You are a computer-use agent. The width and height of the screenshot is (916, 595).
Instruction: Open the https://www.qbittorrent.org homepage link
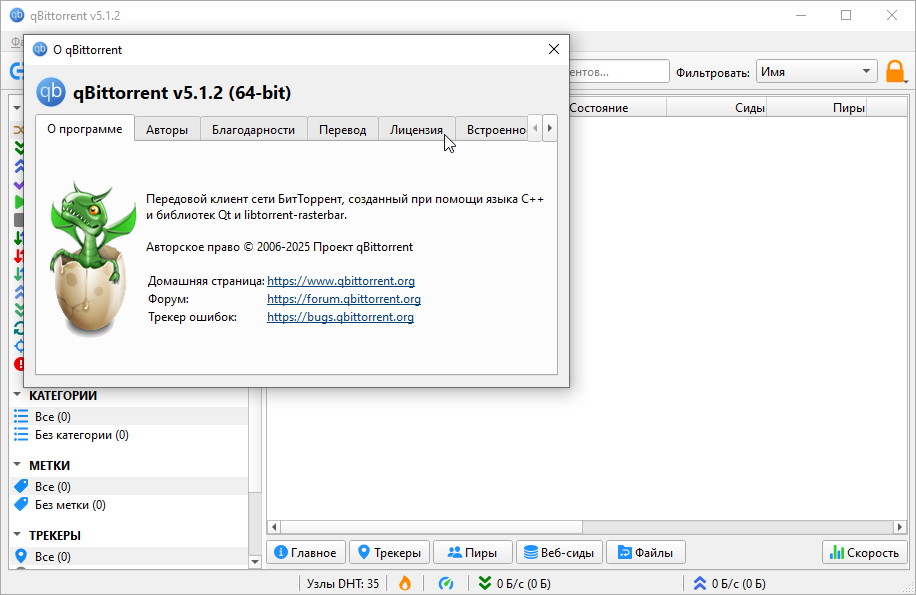click(x=341, y=281)
